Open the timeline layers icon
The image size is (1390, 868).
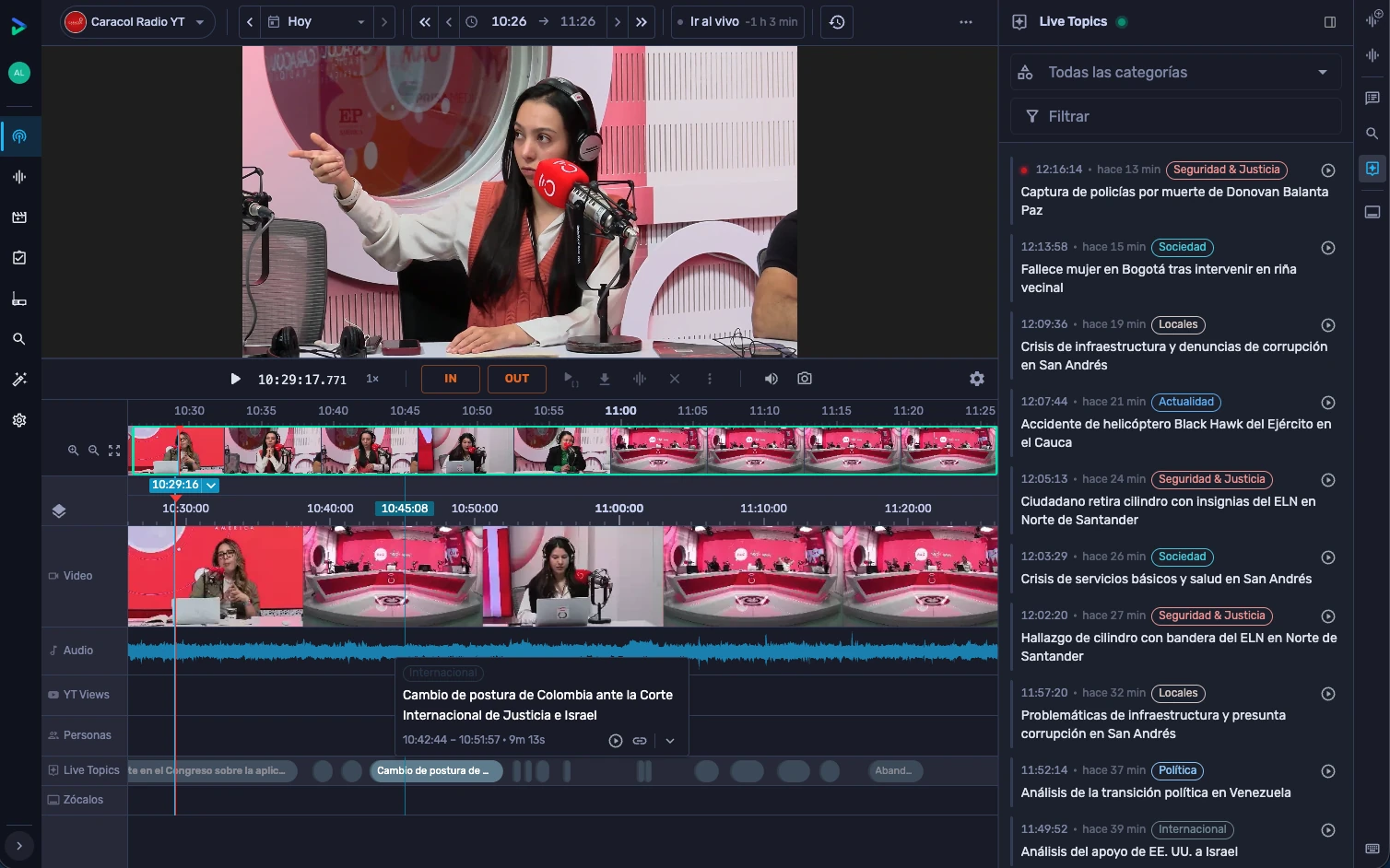(59, 511)
